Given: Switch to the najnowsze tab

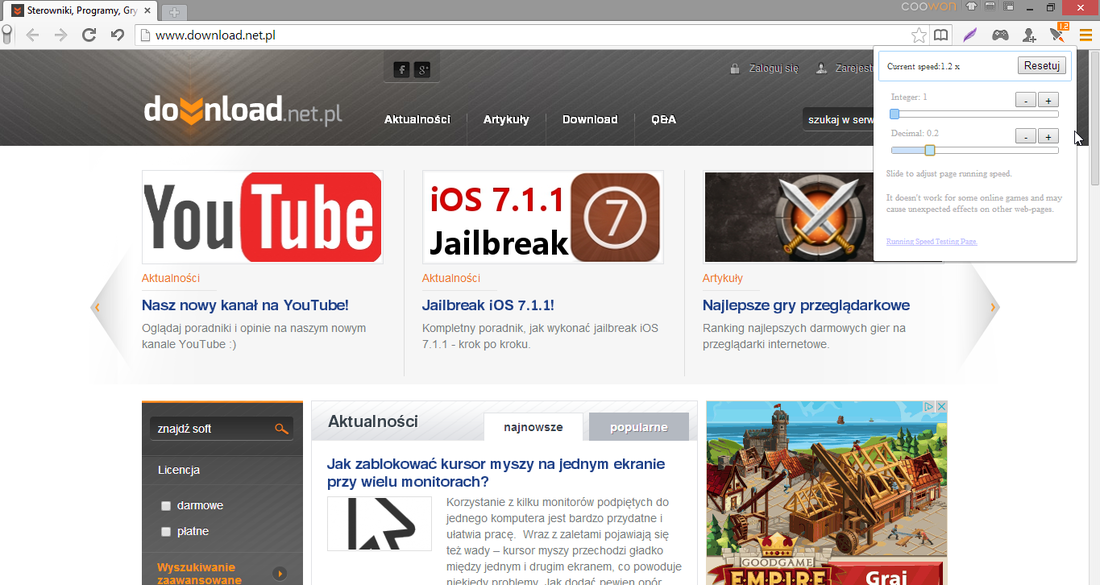Looking at the screenshot, I should [x=533, y=427].
